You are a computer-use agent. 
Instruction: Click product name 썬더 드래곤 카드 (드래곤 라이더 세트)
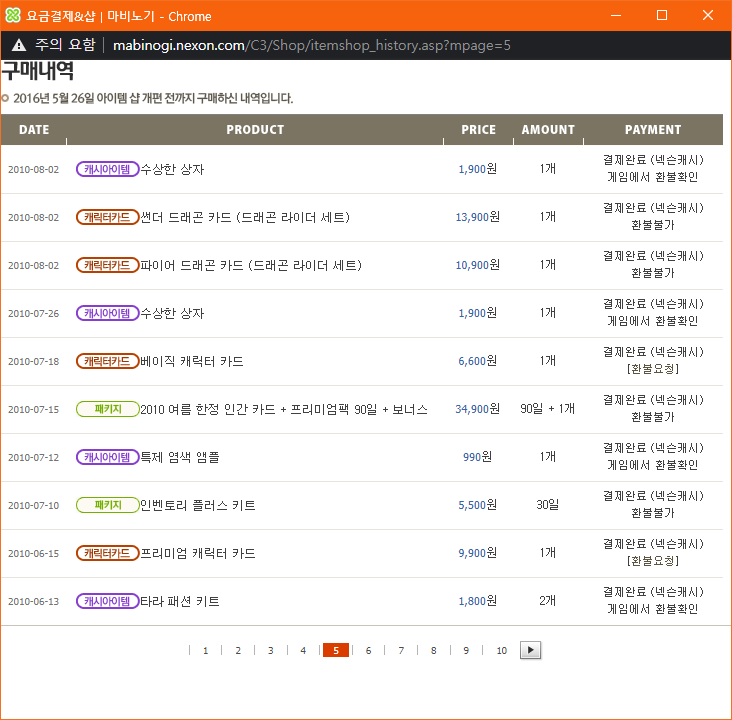[246, 217]
